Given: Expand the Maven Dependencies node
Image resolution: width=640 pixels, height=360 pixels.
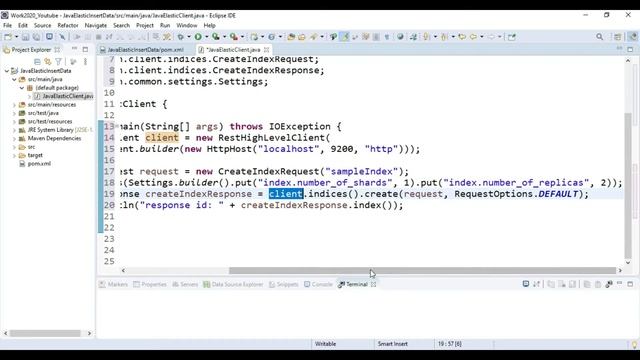Looking at the screenshot, I should coord(14,138).
